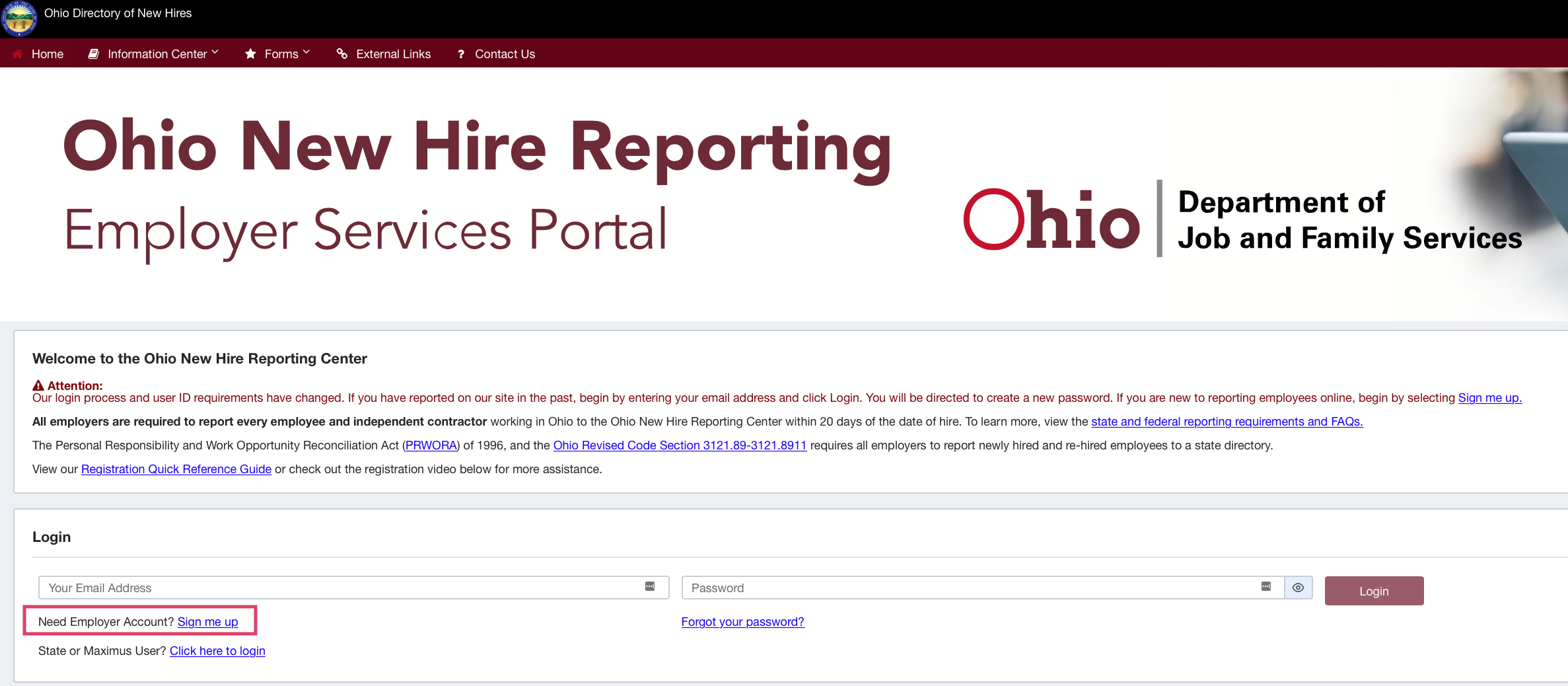Click the Attention warning triangle icon
Viewport: 1568px width, 686px height.
point(38,385)
